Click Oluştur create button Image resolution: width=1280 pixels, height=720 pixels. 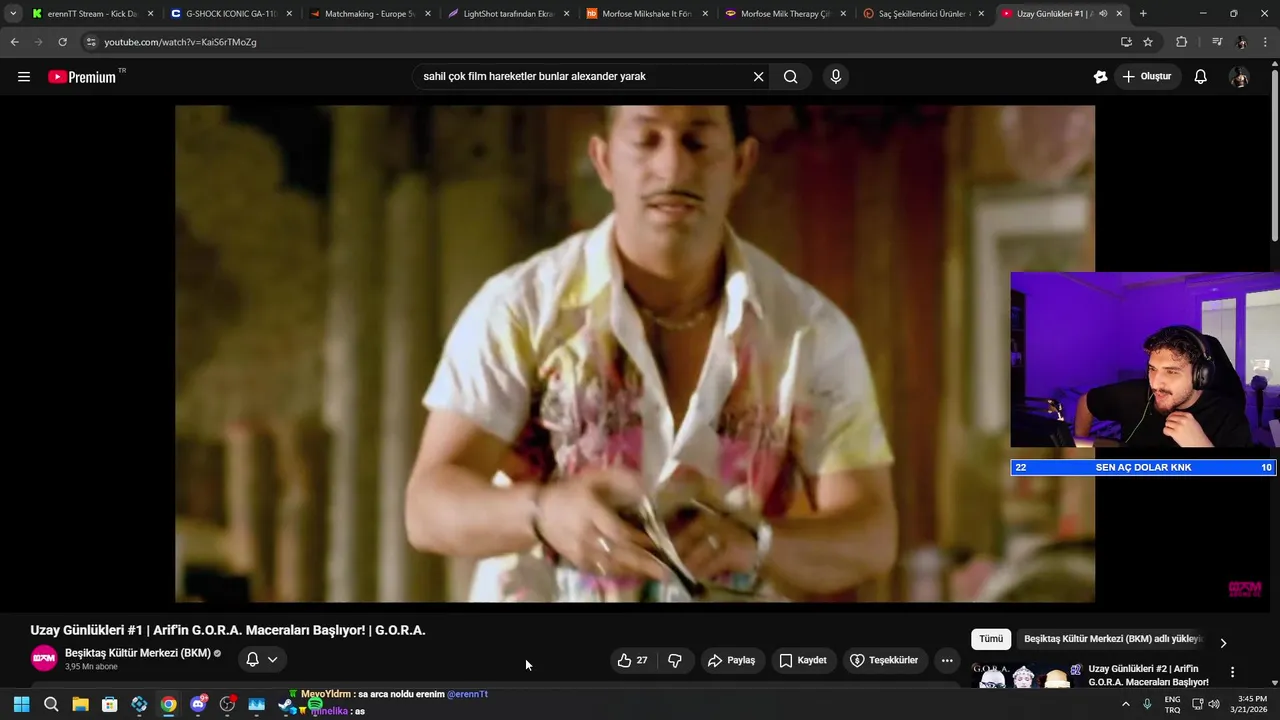pyautogui.click(x=1147, y=77)
